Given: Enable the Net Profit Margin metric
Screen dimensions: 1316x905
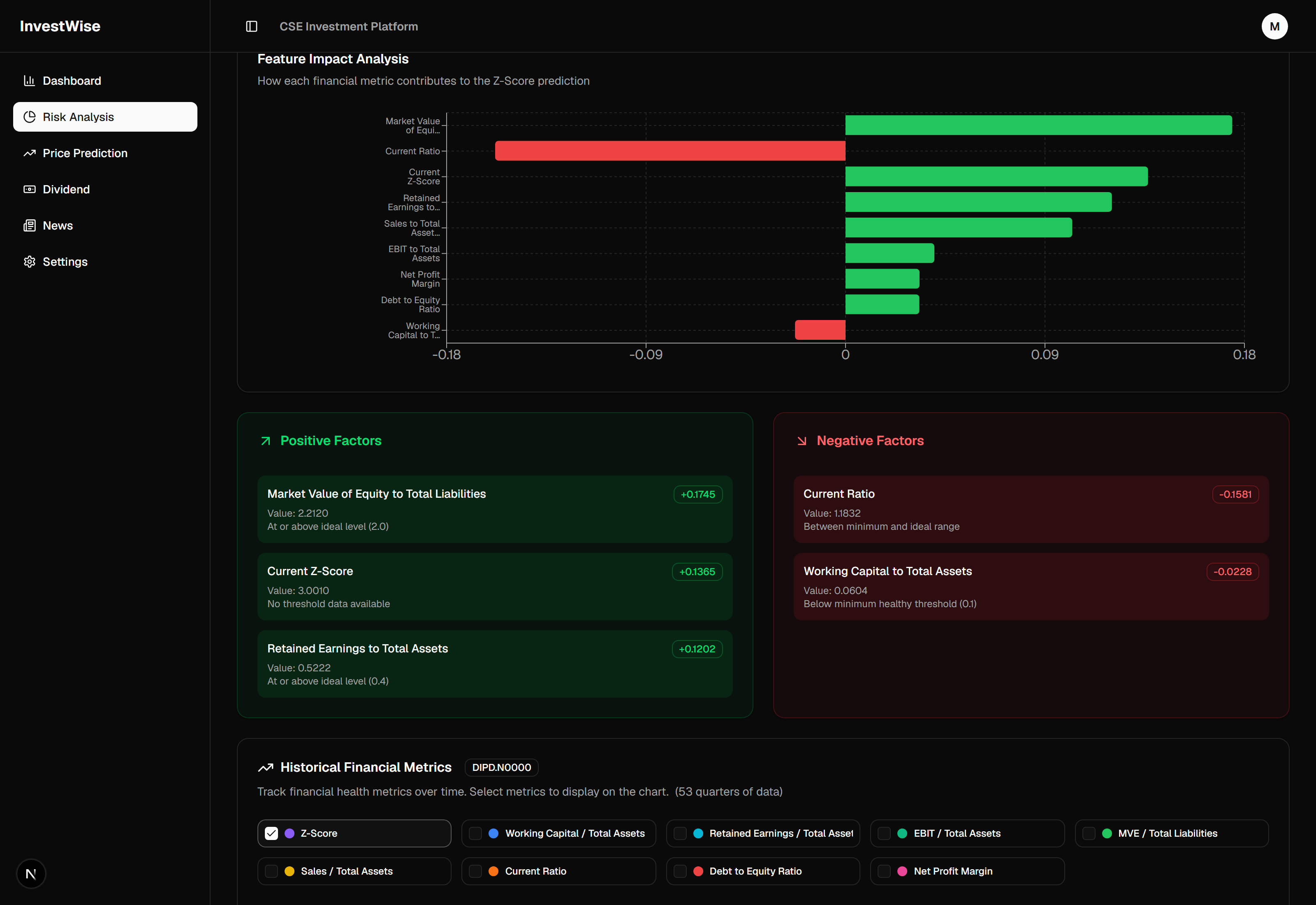Looking at the screenshot, I should 884,871.
